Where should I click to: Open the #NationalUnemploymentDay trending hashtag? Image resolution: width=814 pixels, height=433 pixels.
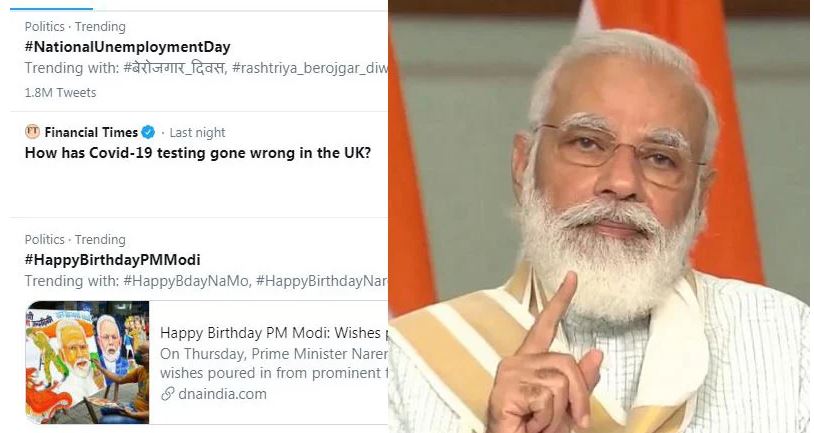click(127, 47)
